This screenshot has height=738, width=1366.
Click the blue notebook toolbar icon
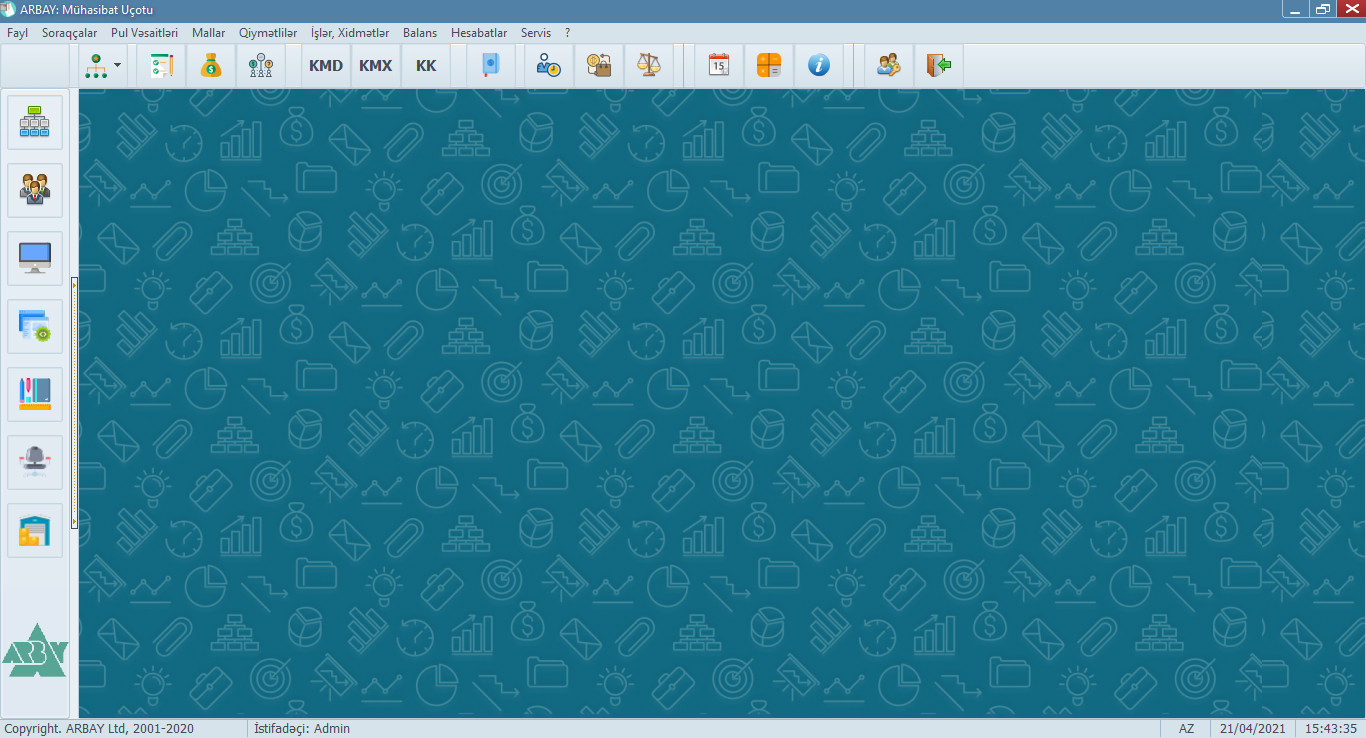(490, 66)
